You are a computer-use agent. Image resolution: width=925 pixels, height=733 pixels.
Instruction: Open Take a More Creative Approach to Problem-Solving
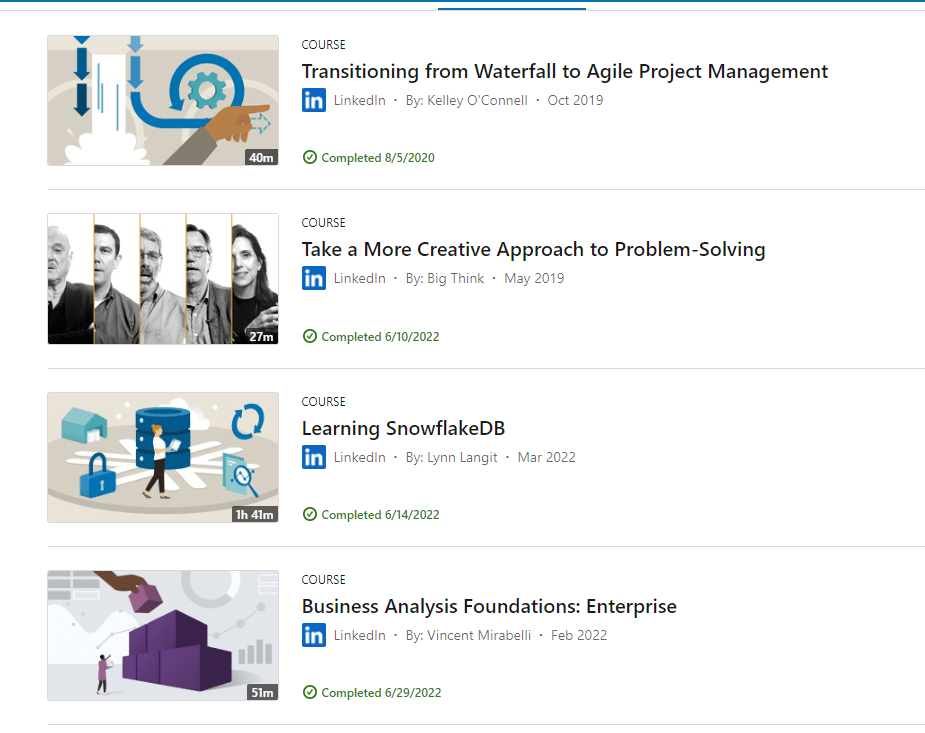pos(533,249)
